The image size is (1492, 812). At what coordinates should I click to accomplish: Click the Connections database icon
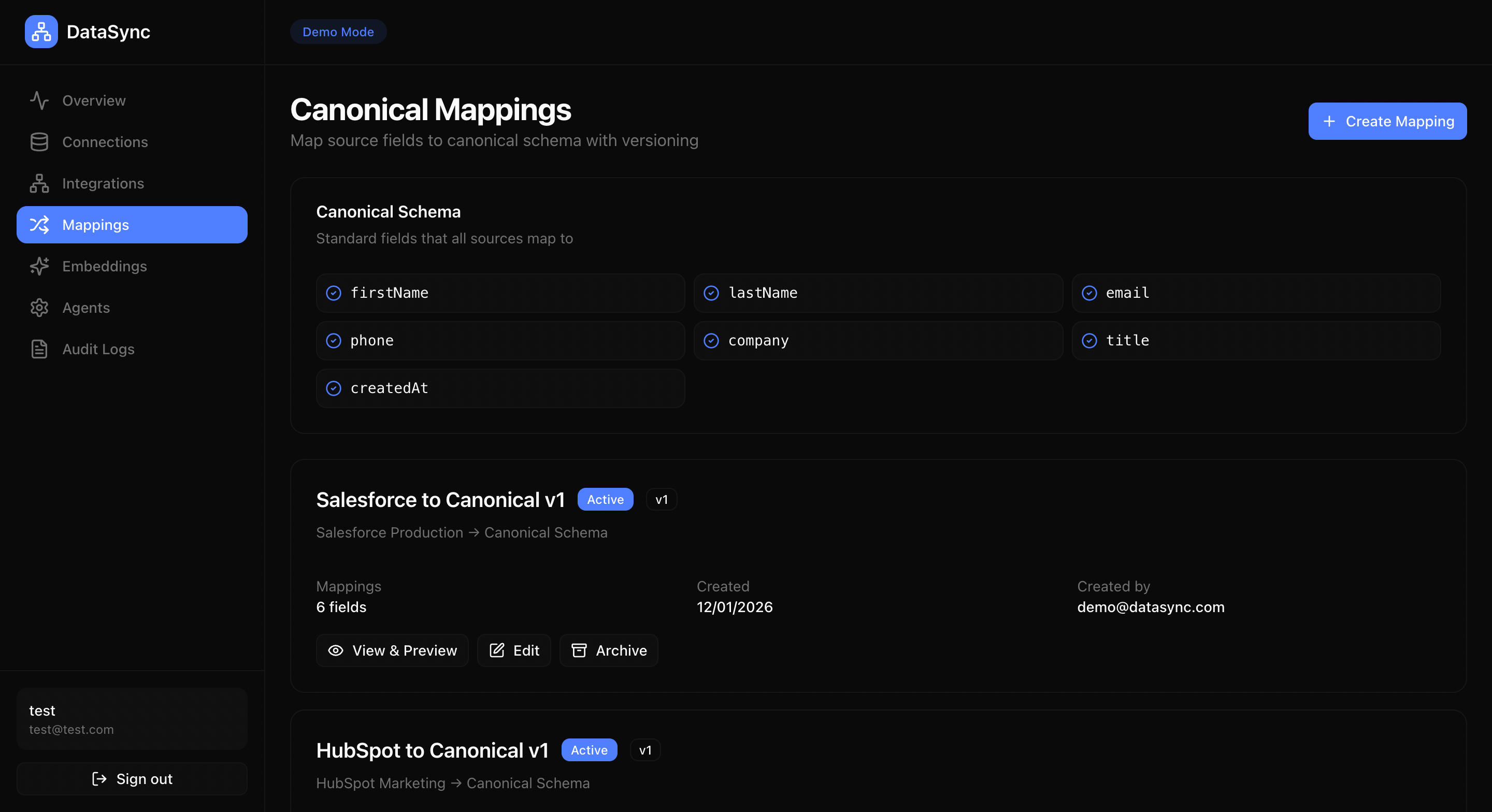pos(39,142)
